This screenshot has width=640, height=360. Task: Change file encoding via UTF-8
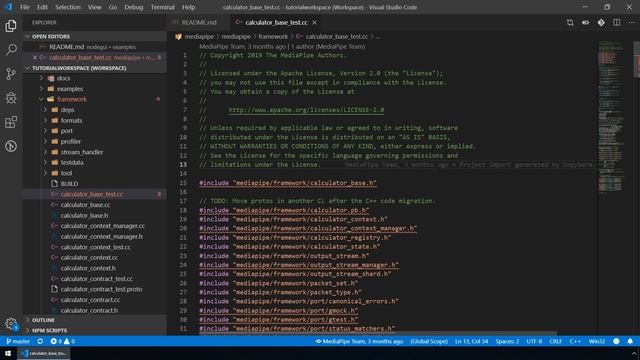pyautogui.click(x=534, y=341)
